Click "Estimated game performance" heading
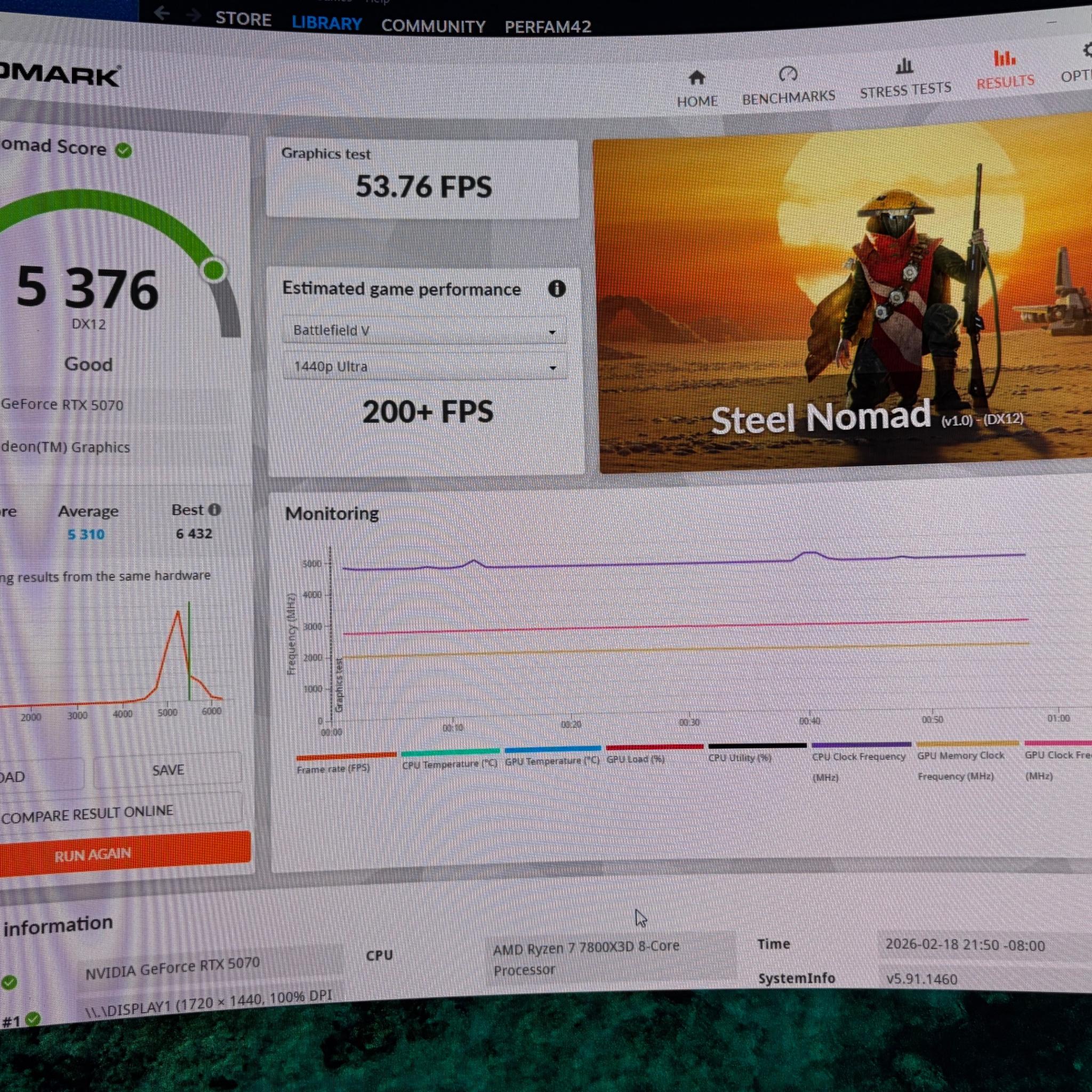 pos(402,289)
